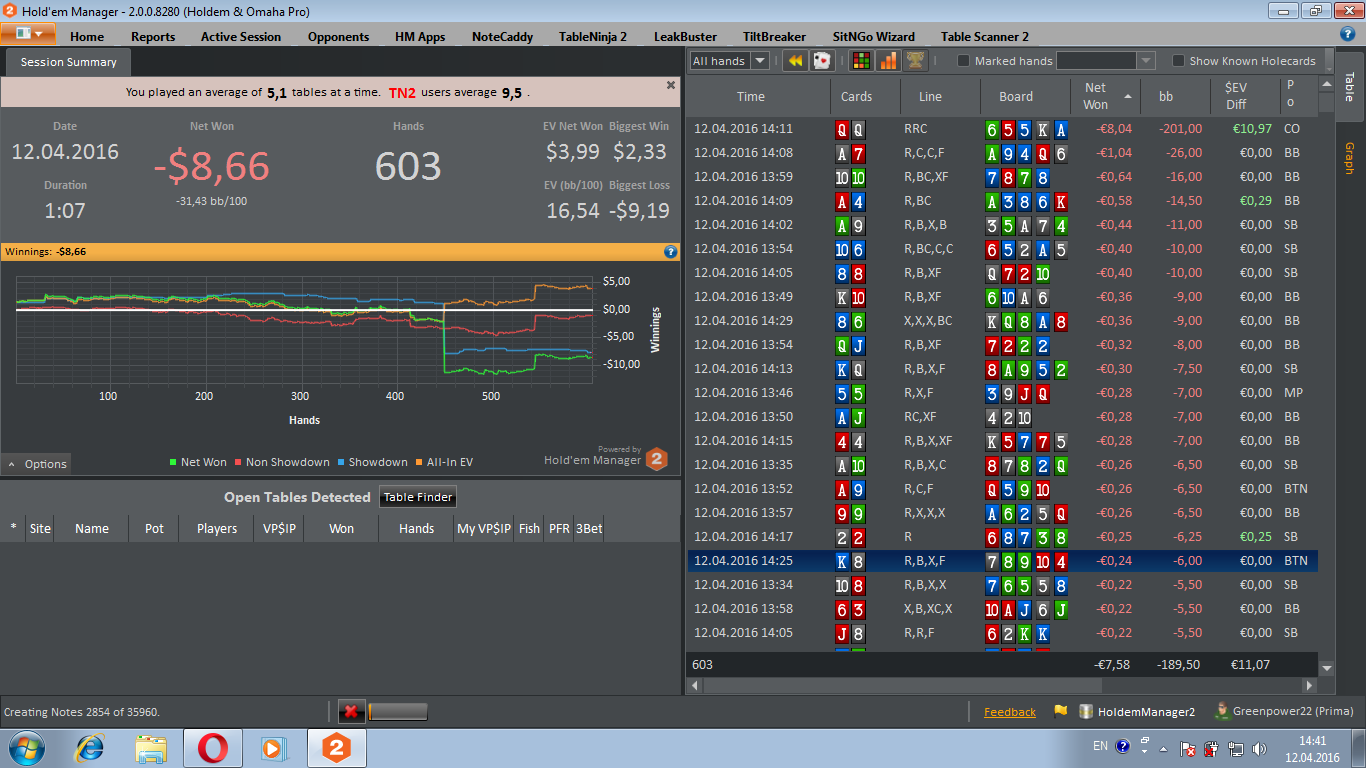Show hidden tray icons arrow

(1163, 748)
